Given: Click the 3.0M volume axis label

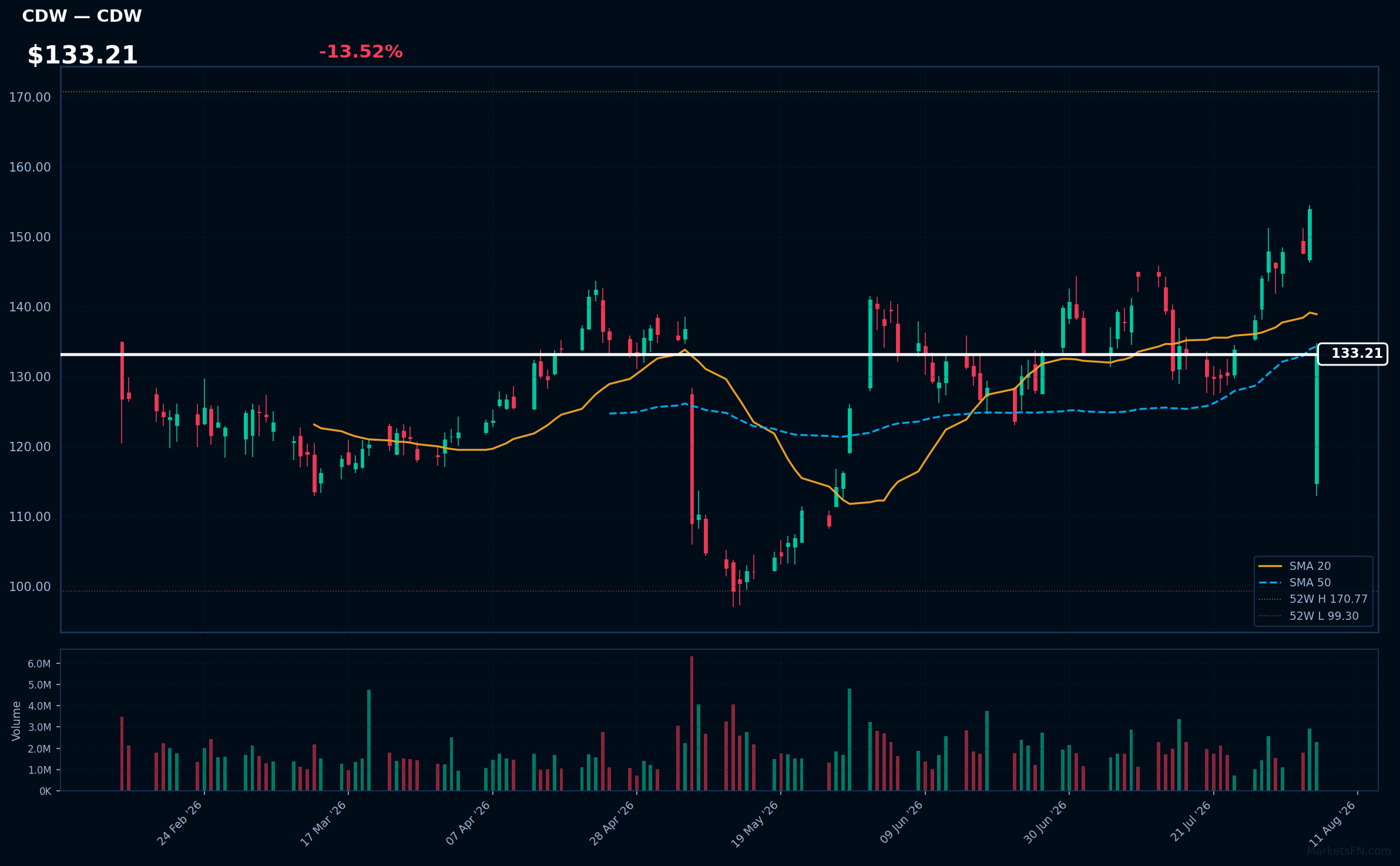Looking at the screenshot, I should point(39,727).
